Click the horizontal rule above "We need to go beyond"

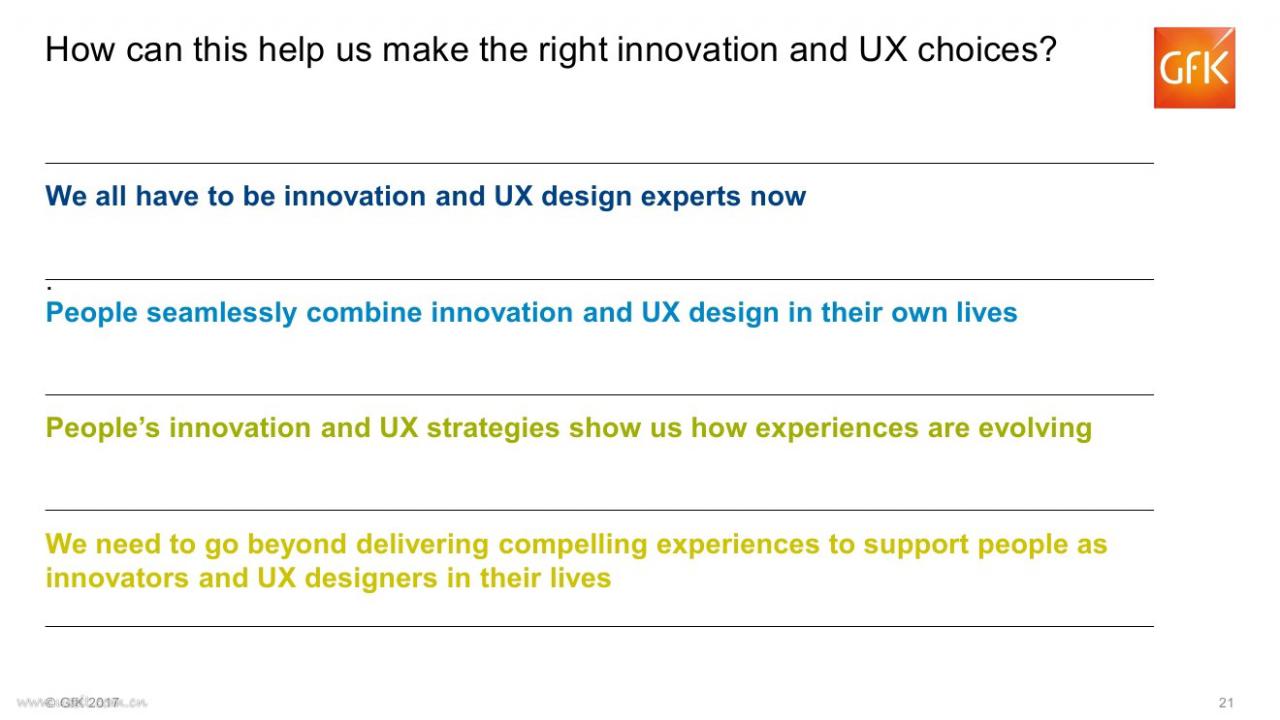pos(599,510)
